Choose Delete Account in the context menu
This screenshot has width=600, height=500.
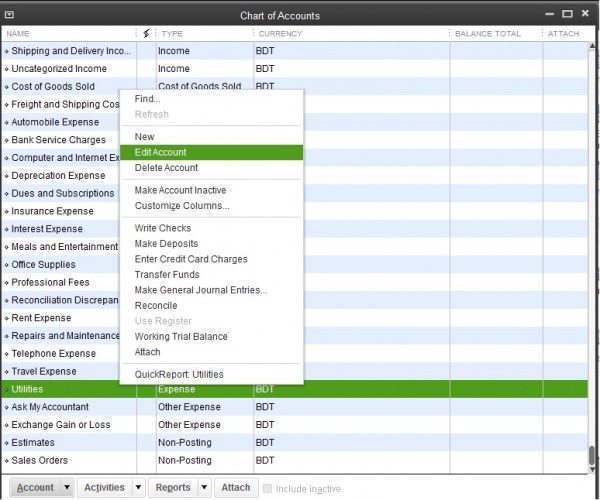point(165,168)
